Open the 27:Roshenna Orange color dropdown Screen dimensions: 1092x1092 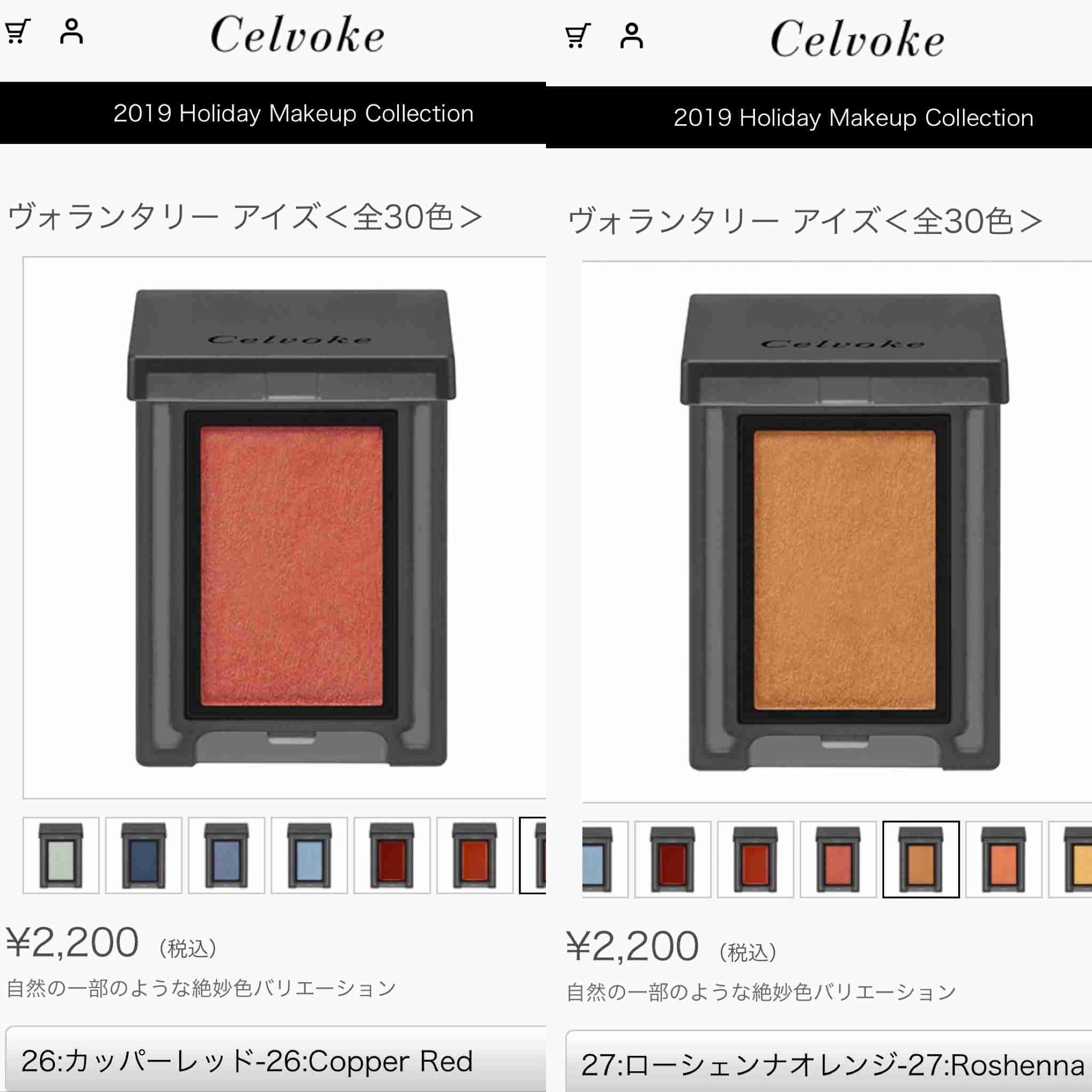(829, 1063)
